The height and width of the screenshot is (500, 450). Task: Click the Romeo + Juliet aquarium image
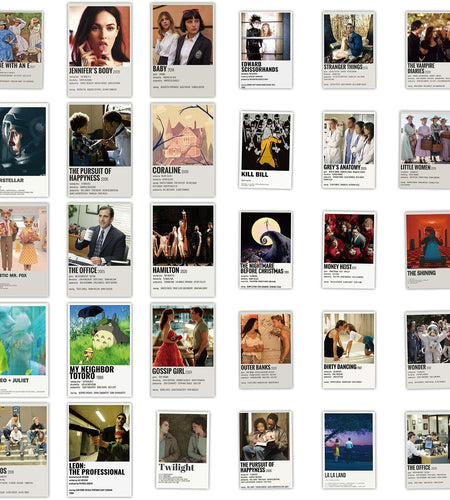[23, 341]
